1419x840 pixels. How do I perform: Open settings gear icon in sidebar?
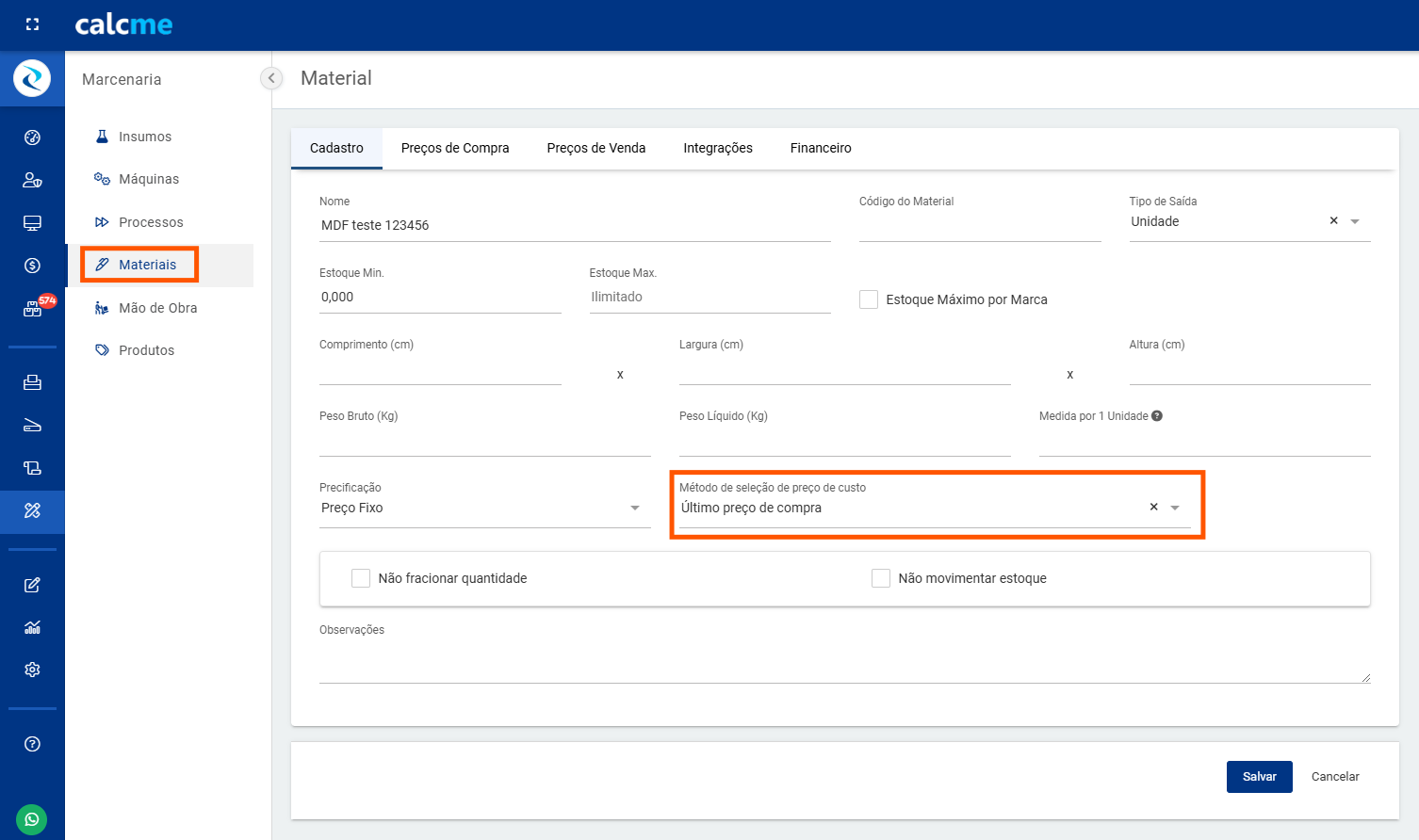(x=32, y=670)
